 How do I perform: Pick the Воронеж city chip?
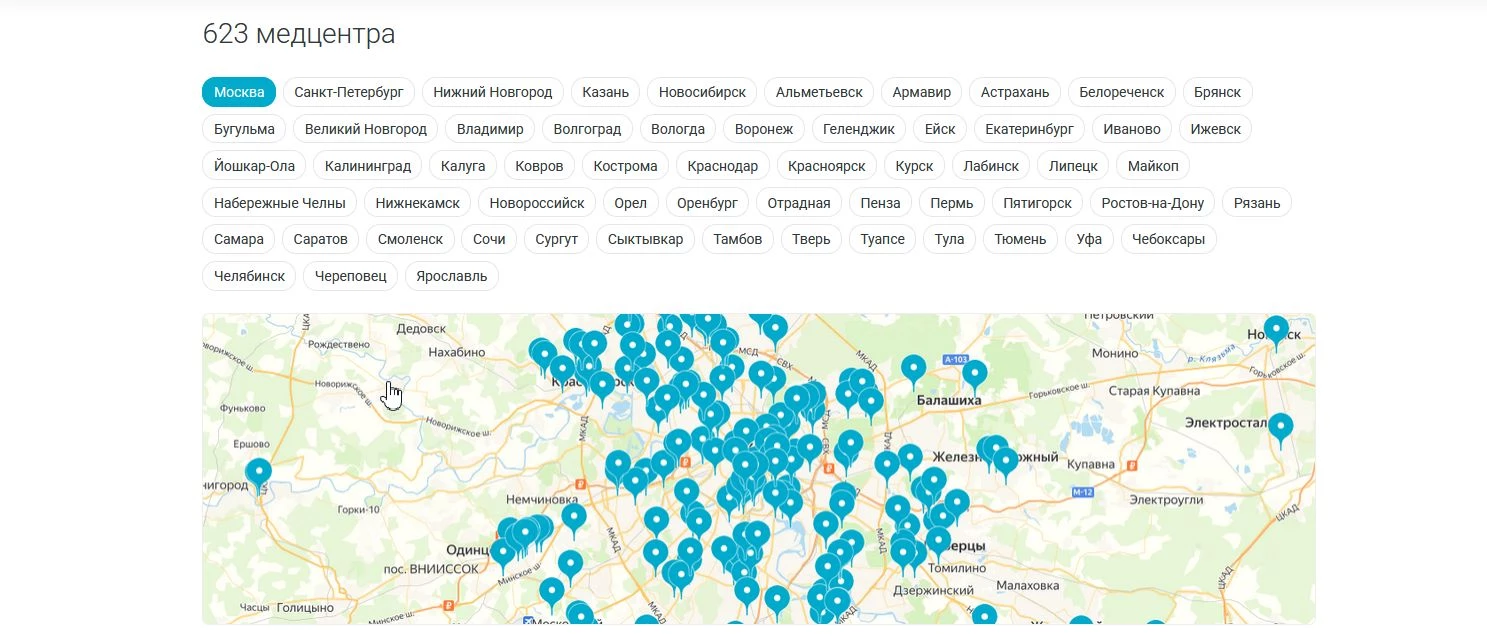(x=764, y=129)
